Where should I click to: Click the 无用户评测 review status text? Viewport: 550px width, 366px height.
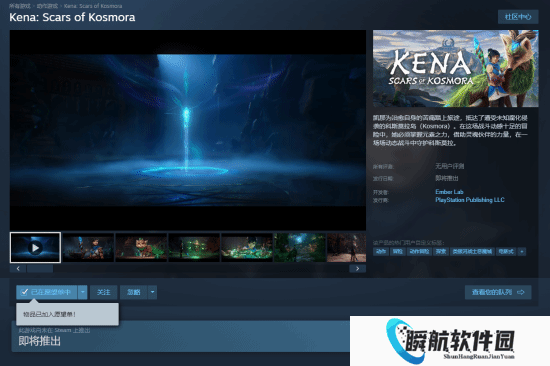point(449,166)
